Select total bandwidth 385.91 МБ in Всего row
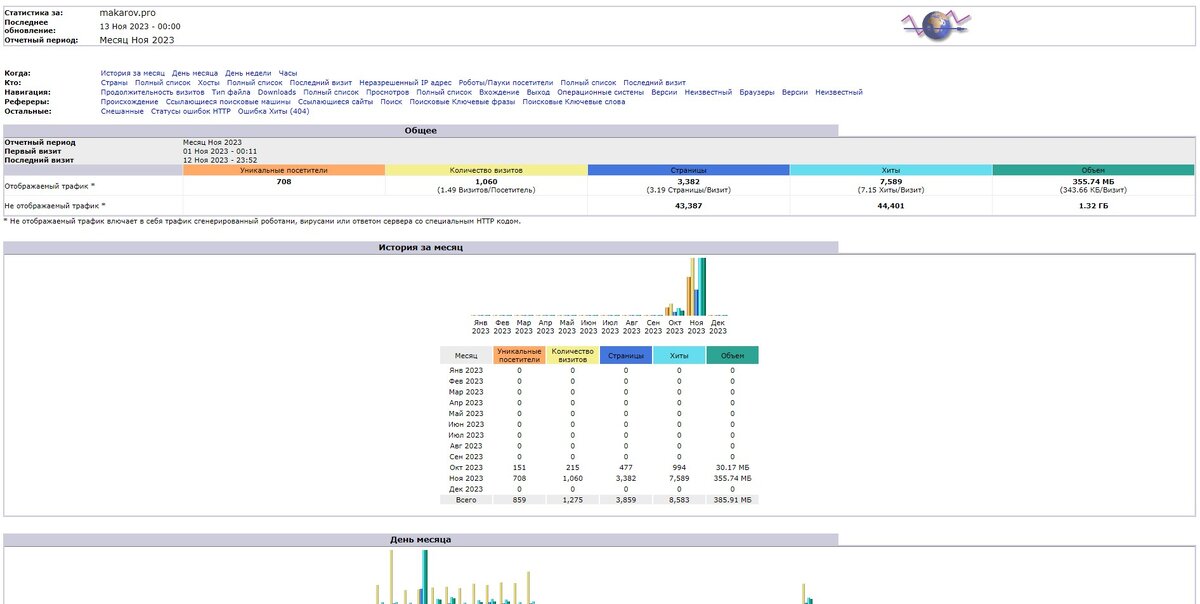The width and height of the screenshot is (1200, 604). 732,499
